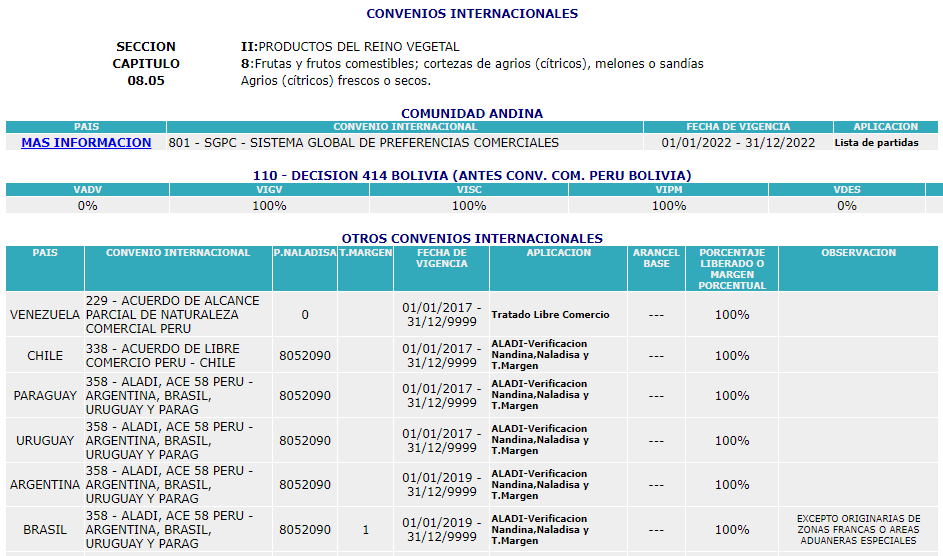This screenshot has height=556, width=943.
Task: Click the date range 01/01/2022 - 31/12/2022
Action: (x=738, y=142)
